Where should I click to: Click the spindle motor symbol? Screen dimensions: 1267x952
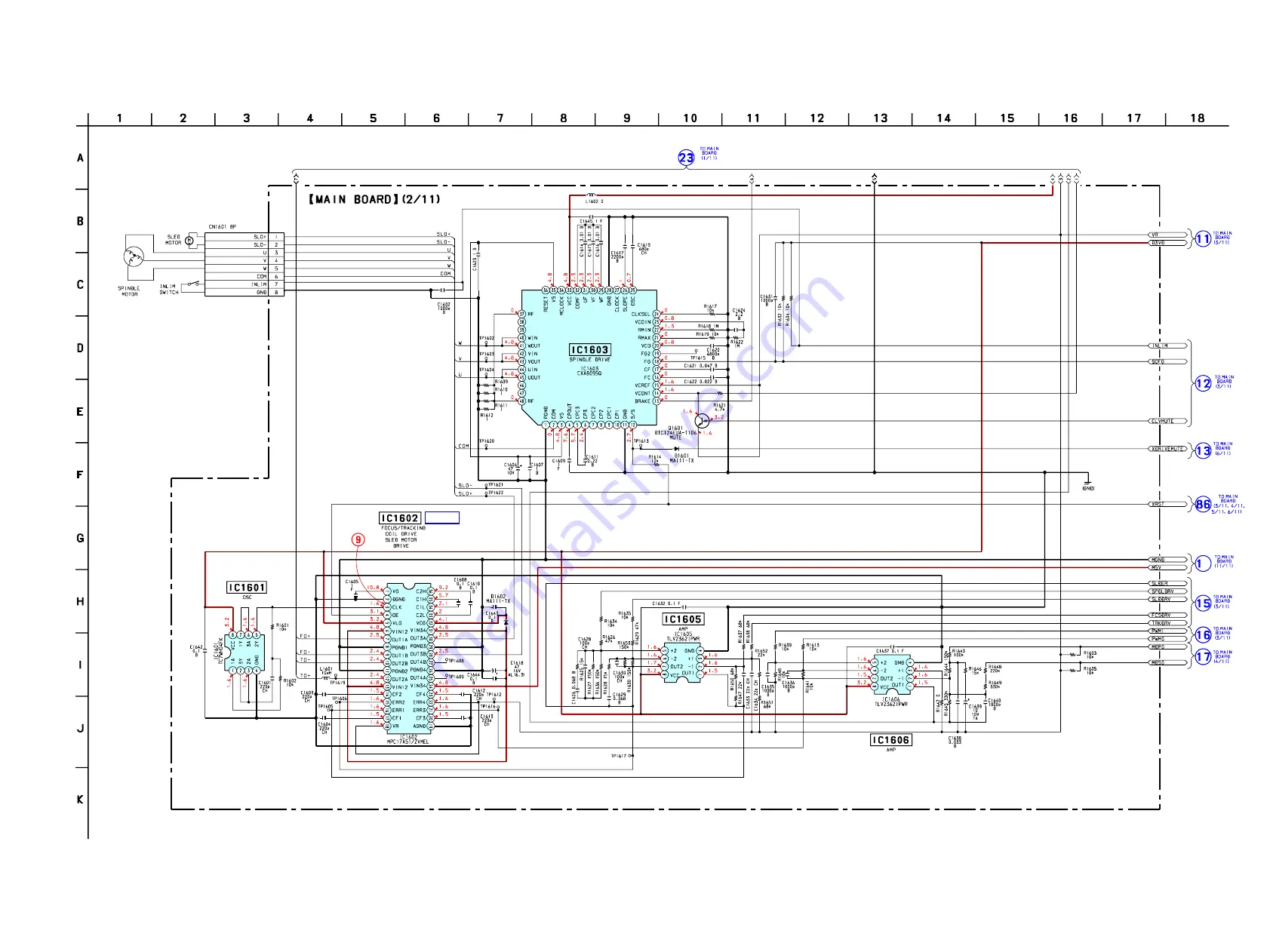click(x=134, y=256)
